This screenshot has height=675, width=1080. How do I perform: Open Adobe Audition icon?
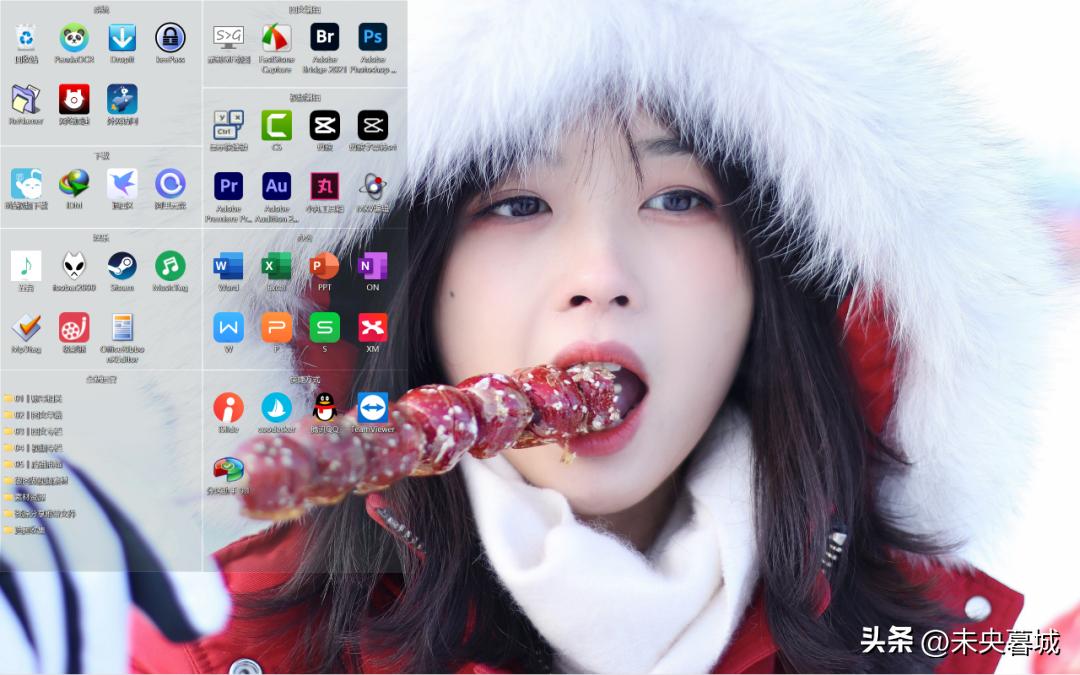click(276, 186)
